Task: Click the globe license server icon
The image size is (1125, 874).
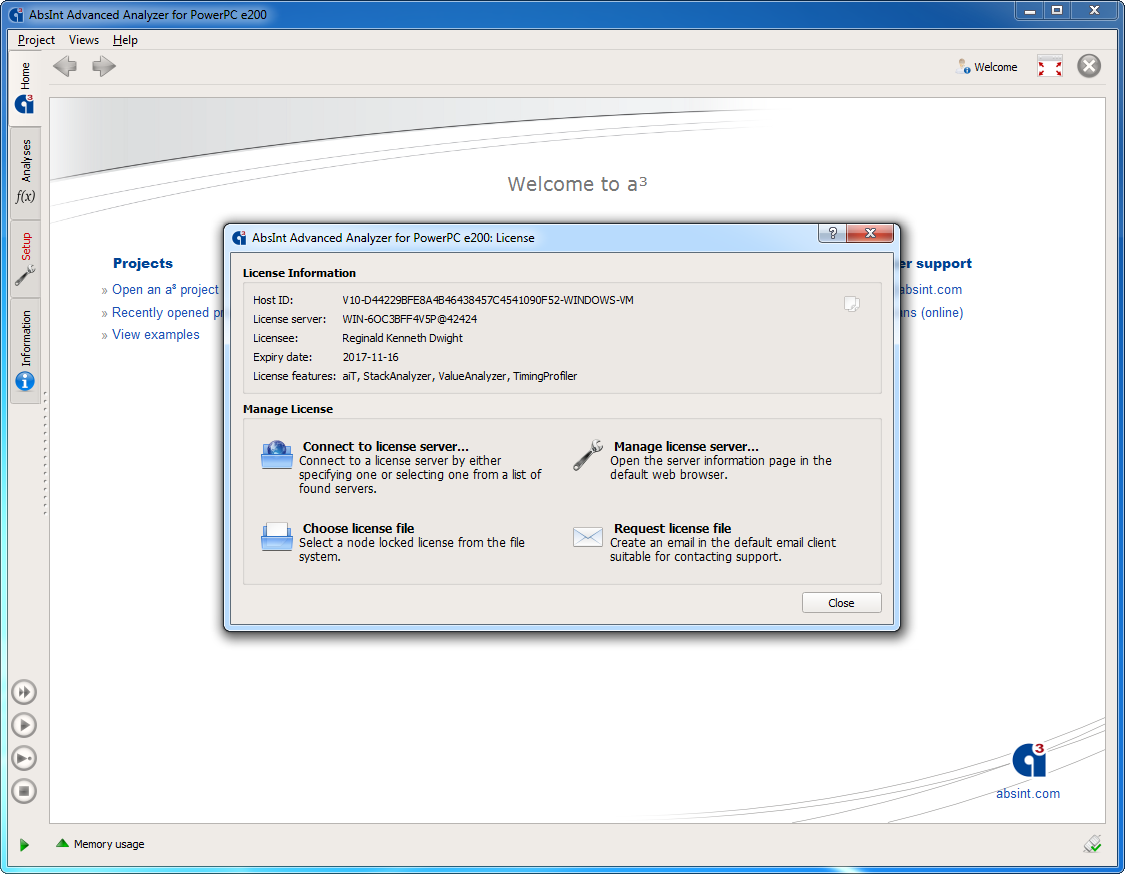Action: click(x=276, y=455)
